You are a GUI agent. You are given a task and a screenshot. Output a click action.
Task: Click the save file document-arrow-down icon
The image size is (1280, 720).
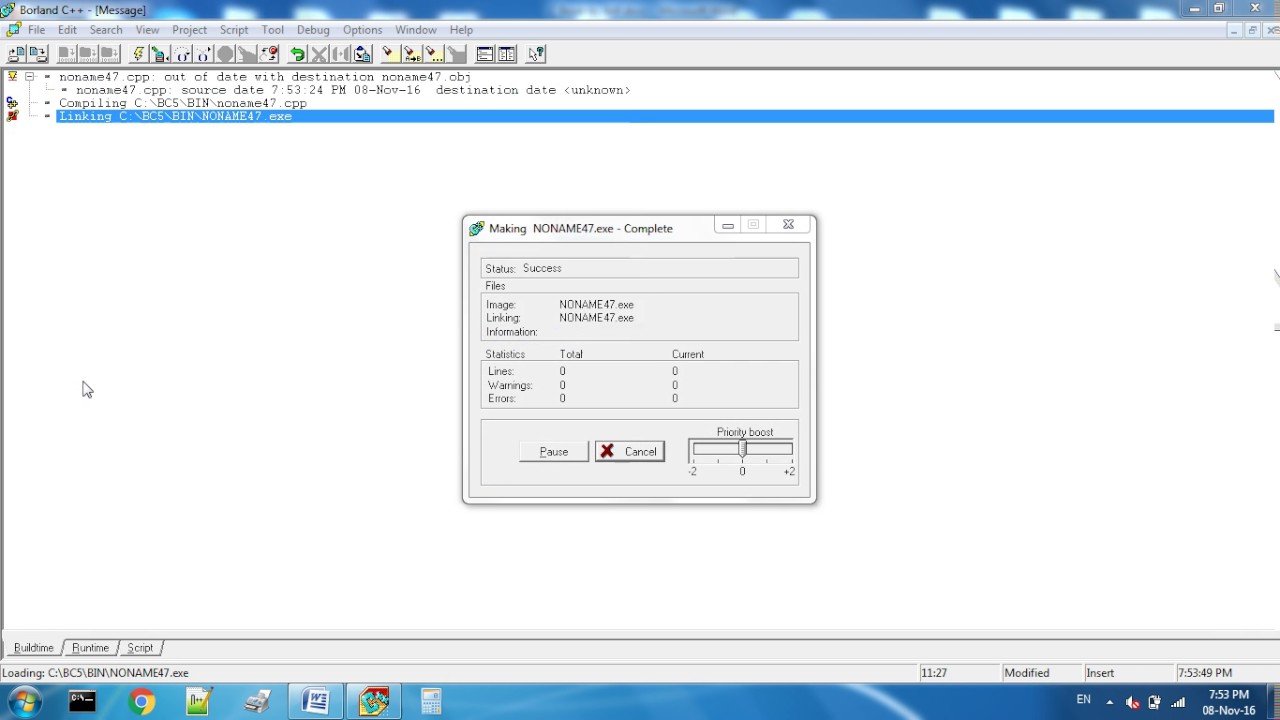pos(39,54)
